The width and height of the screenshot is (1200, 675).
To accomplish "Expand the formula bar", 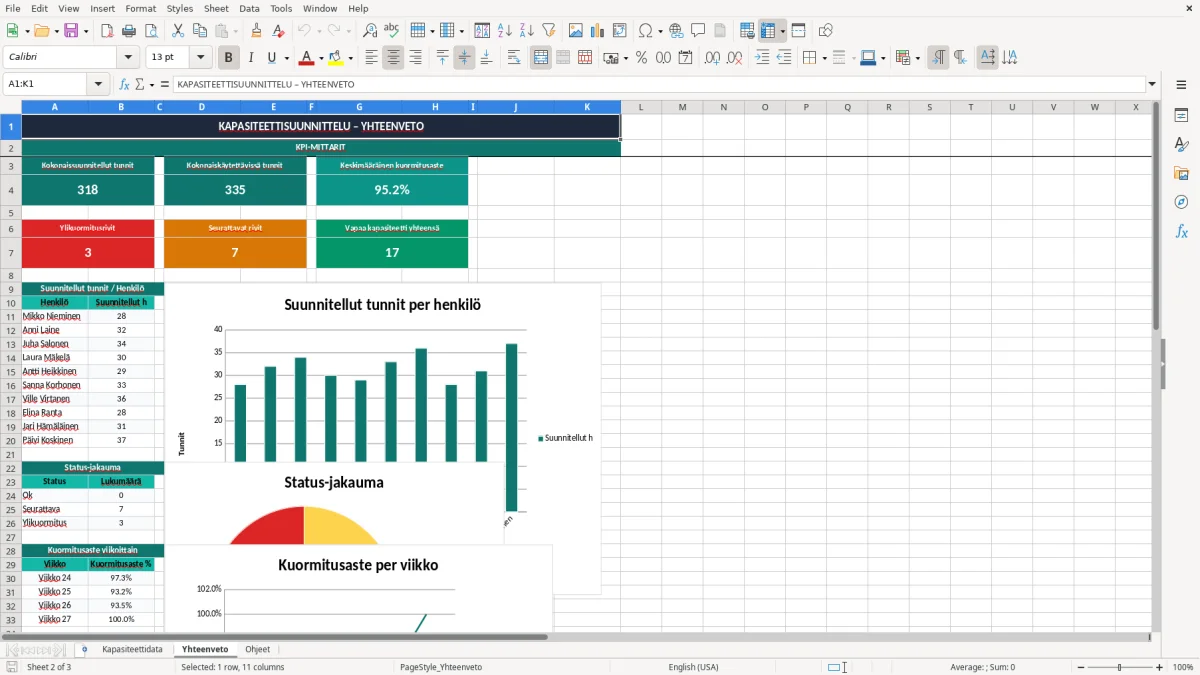I will click(x=1152, y=84).
